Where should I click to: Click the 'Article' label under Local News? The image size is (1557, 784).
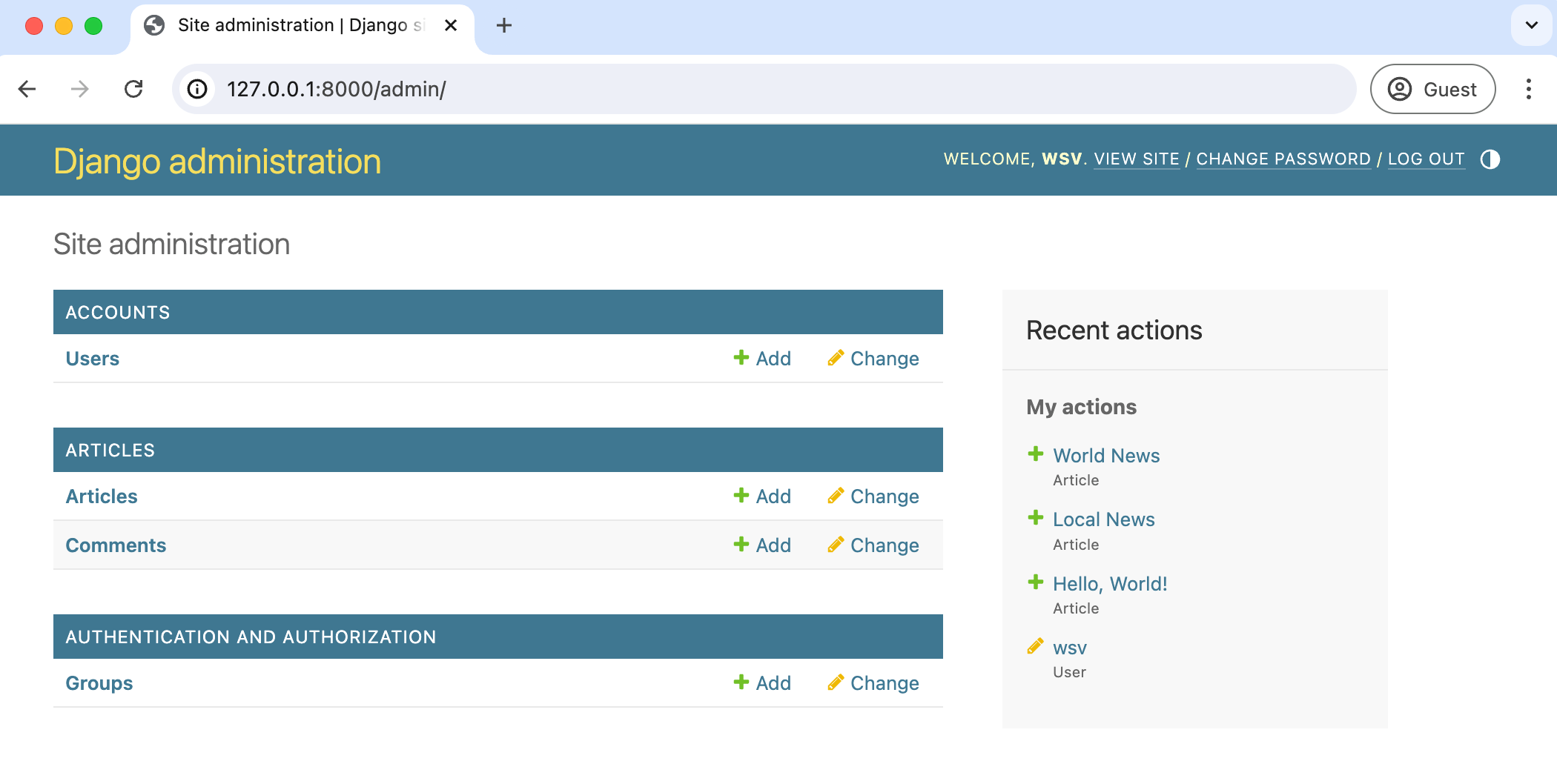click(x=1077, y=545)
